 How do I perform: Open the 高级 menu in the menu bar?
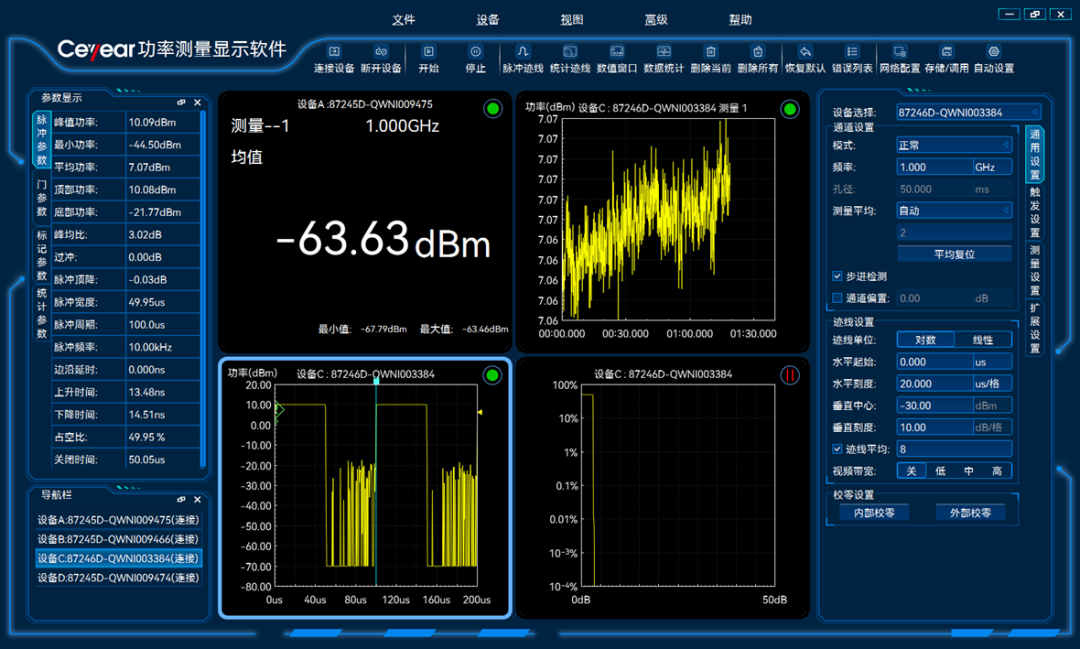656,20
